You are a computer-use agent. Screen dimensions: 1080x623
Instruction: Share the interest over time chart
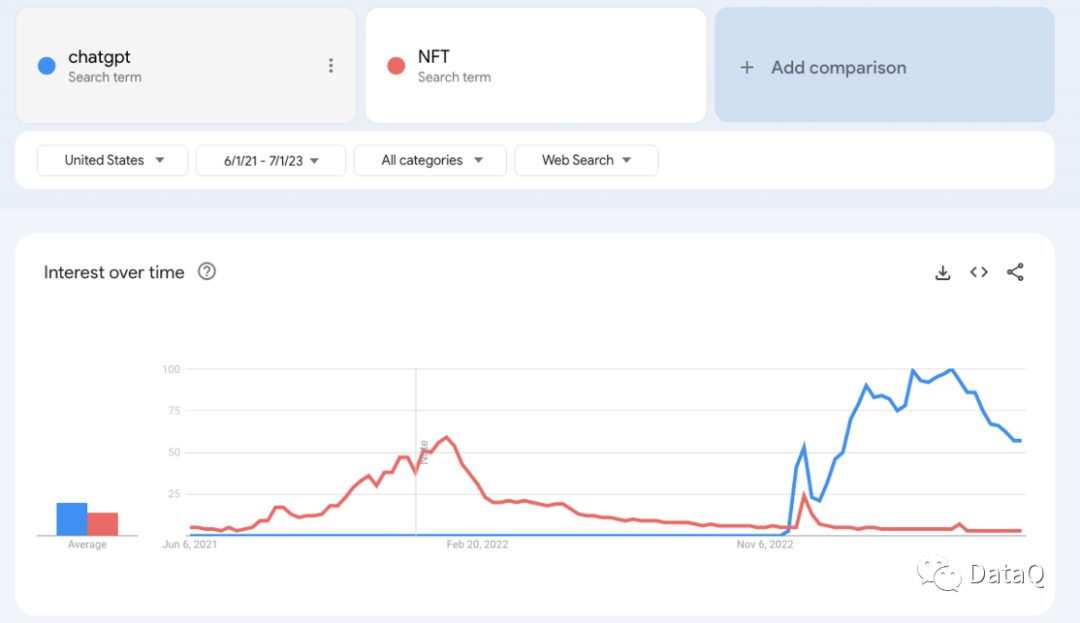(x=1015, y=272)
